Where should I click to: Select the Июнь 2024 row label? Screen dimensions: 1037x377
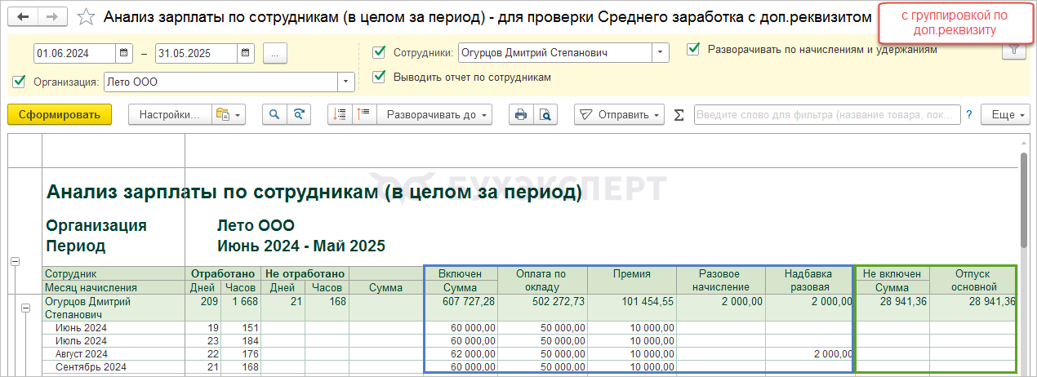81,327
